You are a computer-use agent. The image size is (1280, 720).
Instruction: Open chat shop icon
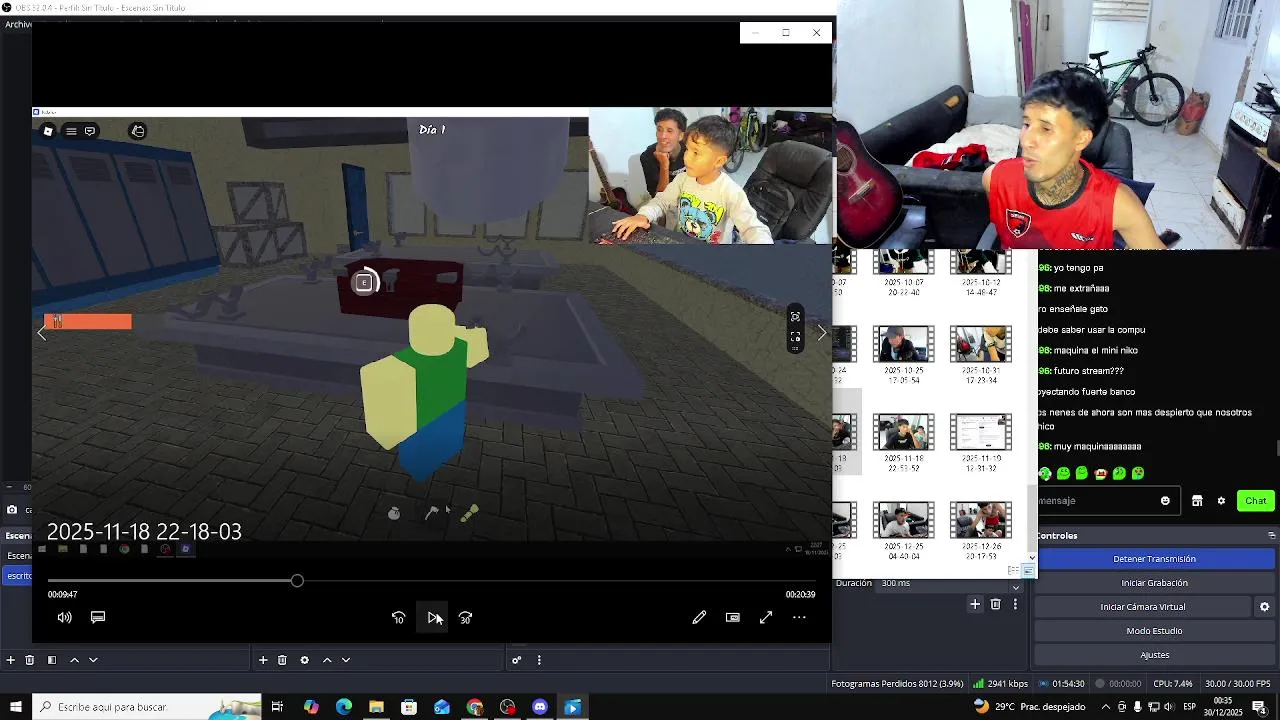[x=1197, y=501]
